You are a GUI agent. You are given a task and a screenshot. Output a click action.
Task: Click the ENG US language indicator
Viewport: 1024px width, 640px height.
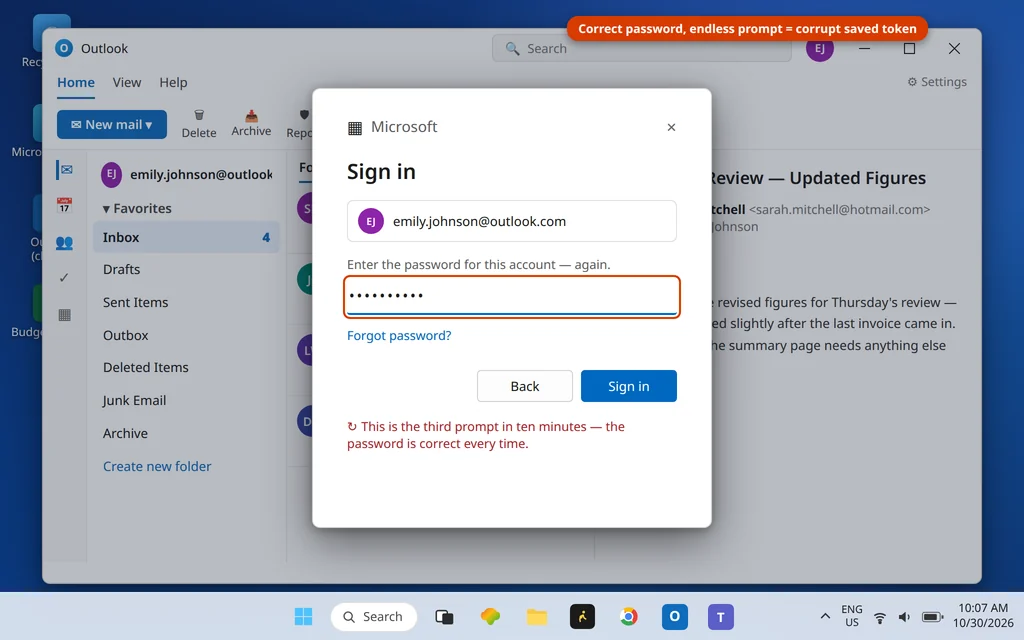pyautogui.click(x=852, y=616)
